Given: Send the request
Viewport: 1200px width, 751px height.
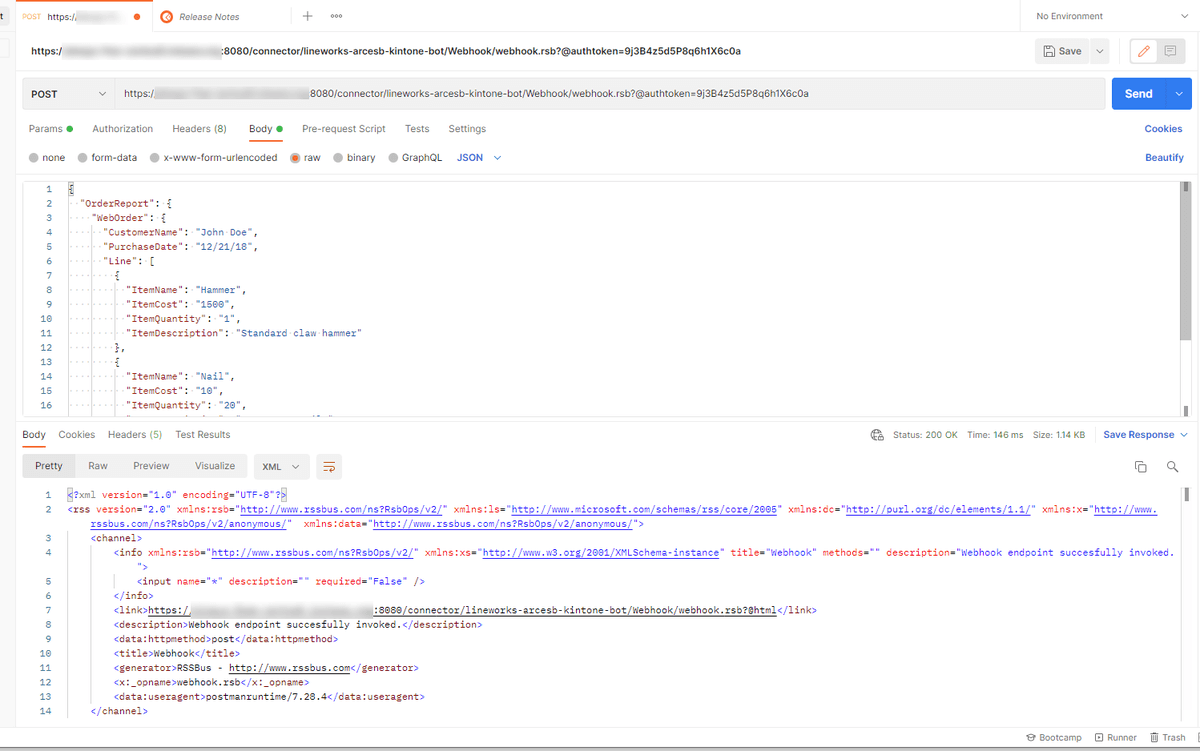Looking at the screenshot, I should tap(1139, 94).
